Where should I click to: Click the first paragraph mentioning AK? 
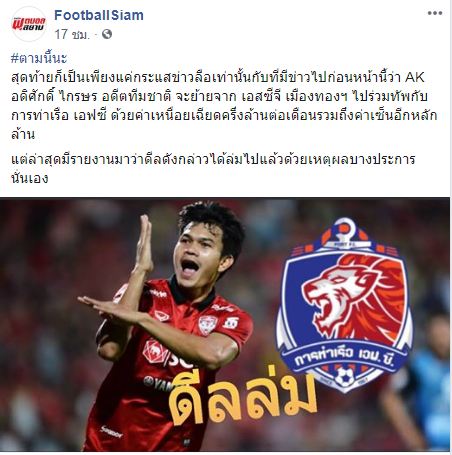coord(224,106)
